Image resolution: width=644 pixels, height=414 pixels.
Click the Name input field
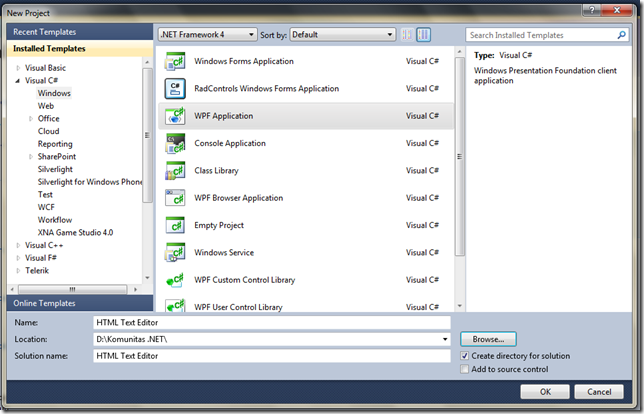(271, 322)
